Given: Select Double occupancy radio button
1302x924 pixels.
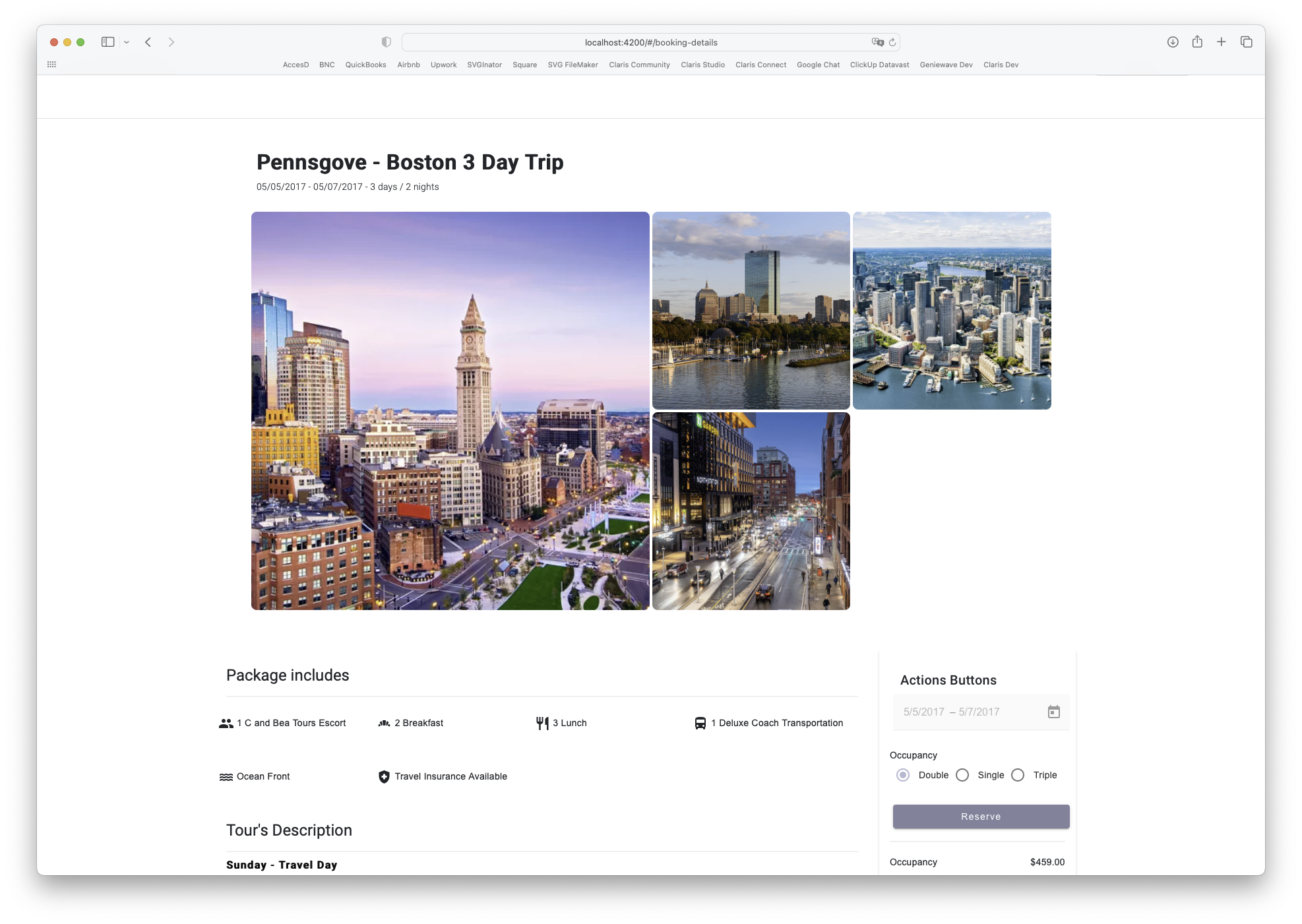Looking at the screenshot, I should pyautogui.click(x=903, y=775).
